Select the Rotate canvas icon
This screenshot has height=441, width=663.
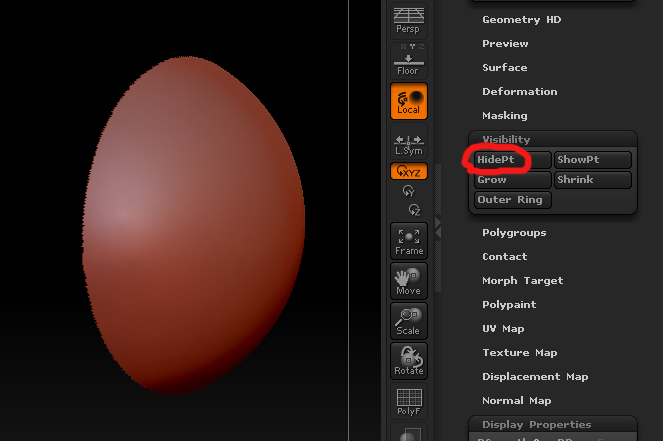[x=408, y=361]
